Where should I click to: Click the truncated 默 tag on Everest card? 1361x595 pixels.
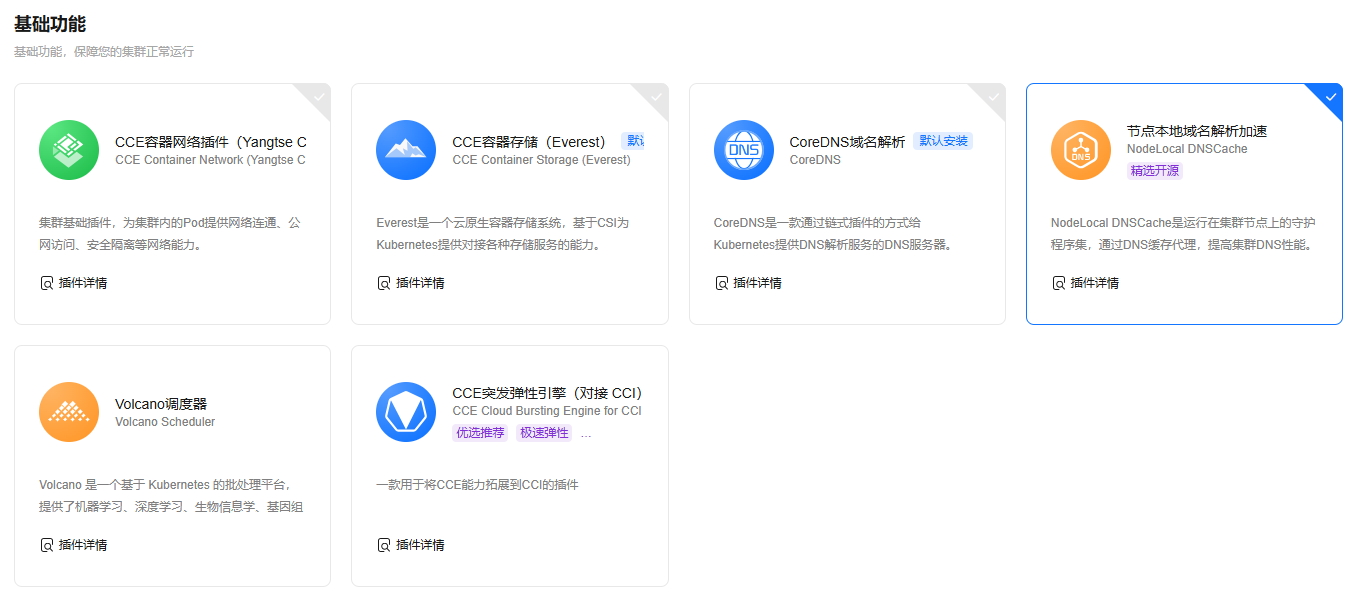click(632, 141)
